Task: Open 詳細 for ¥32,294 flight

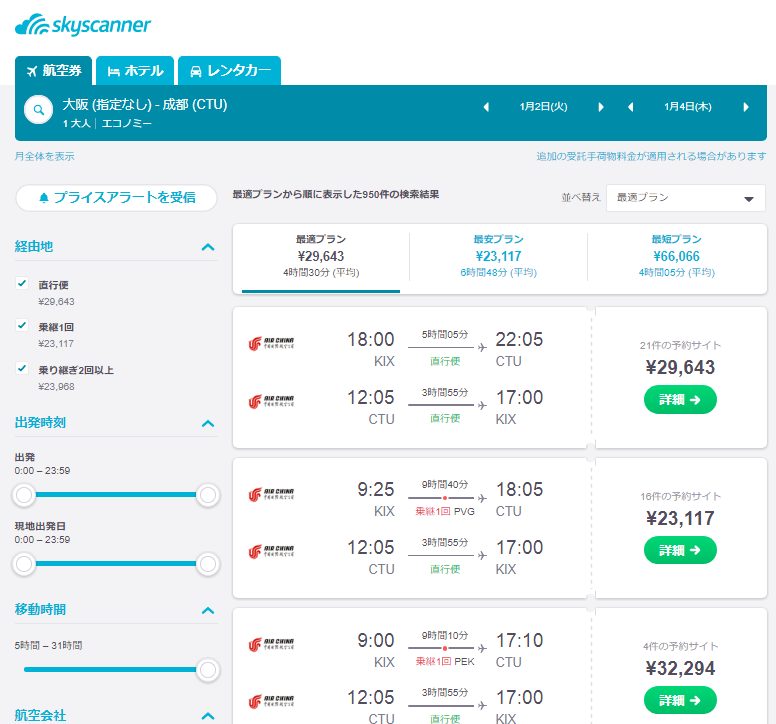Action: pos(680,700)
